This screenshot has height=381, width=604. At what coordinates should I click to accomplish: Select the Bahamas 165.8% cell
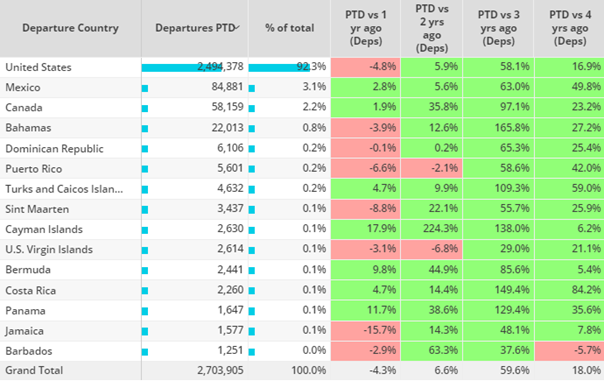click(498, 128)
